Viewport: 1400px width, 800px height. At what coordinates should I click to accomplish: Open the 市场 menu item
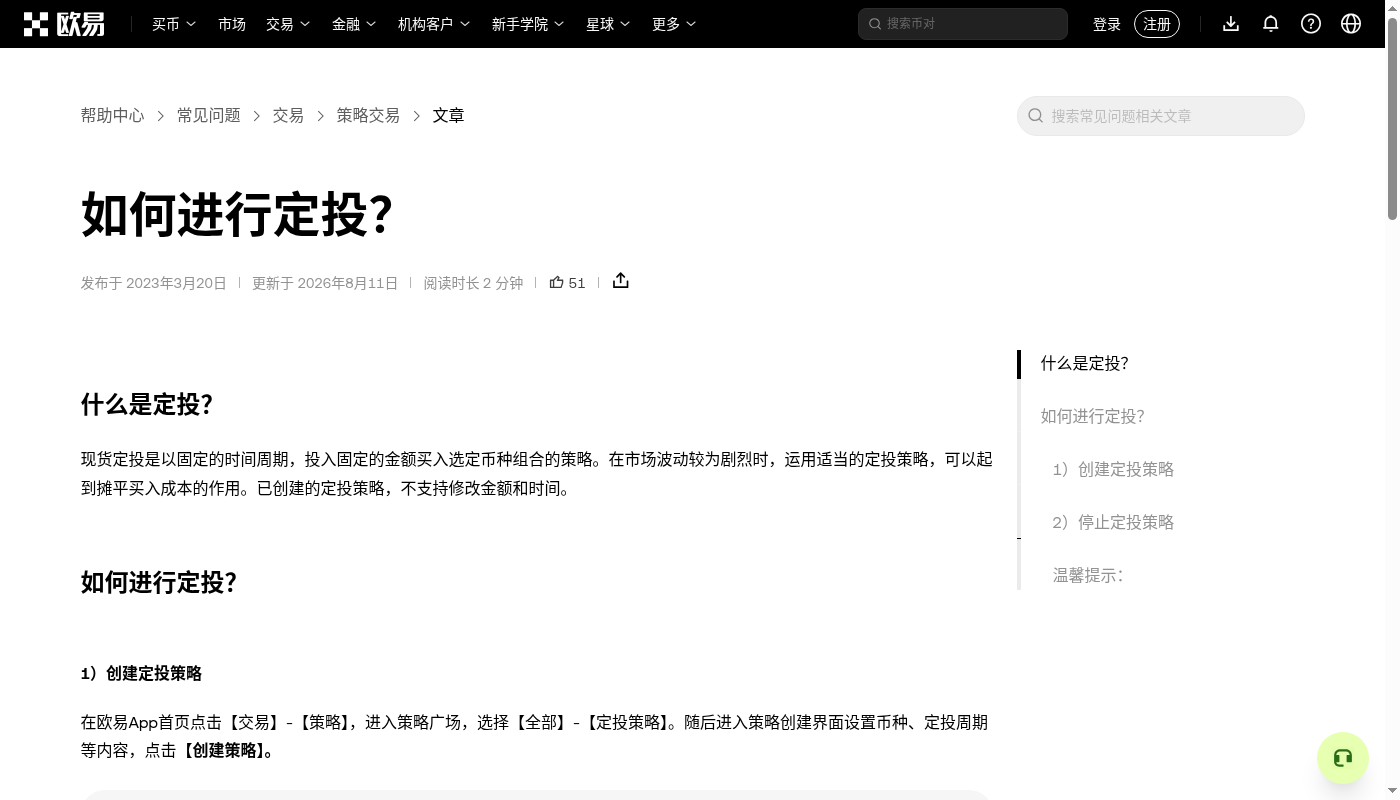(232, 24)
